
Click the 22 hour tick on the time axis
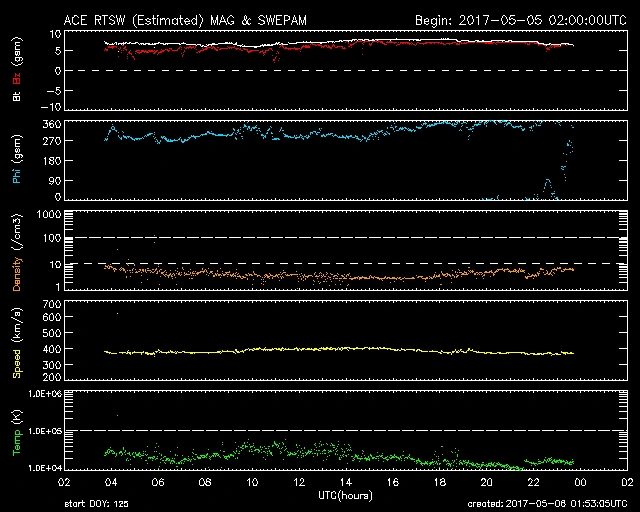click(x=533, y=482)
